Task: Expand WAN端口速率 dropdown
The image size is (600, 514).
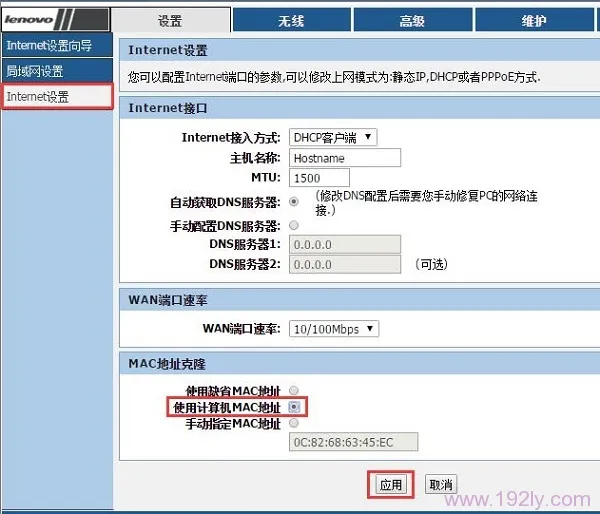Action: pos(333,328)
